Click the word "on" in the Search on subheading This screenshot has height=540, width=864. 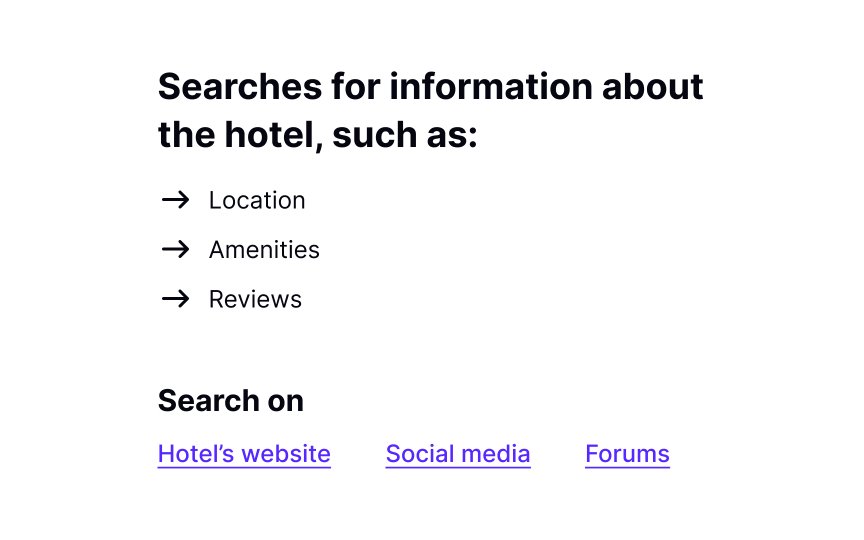click(285, 401)
